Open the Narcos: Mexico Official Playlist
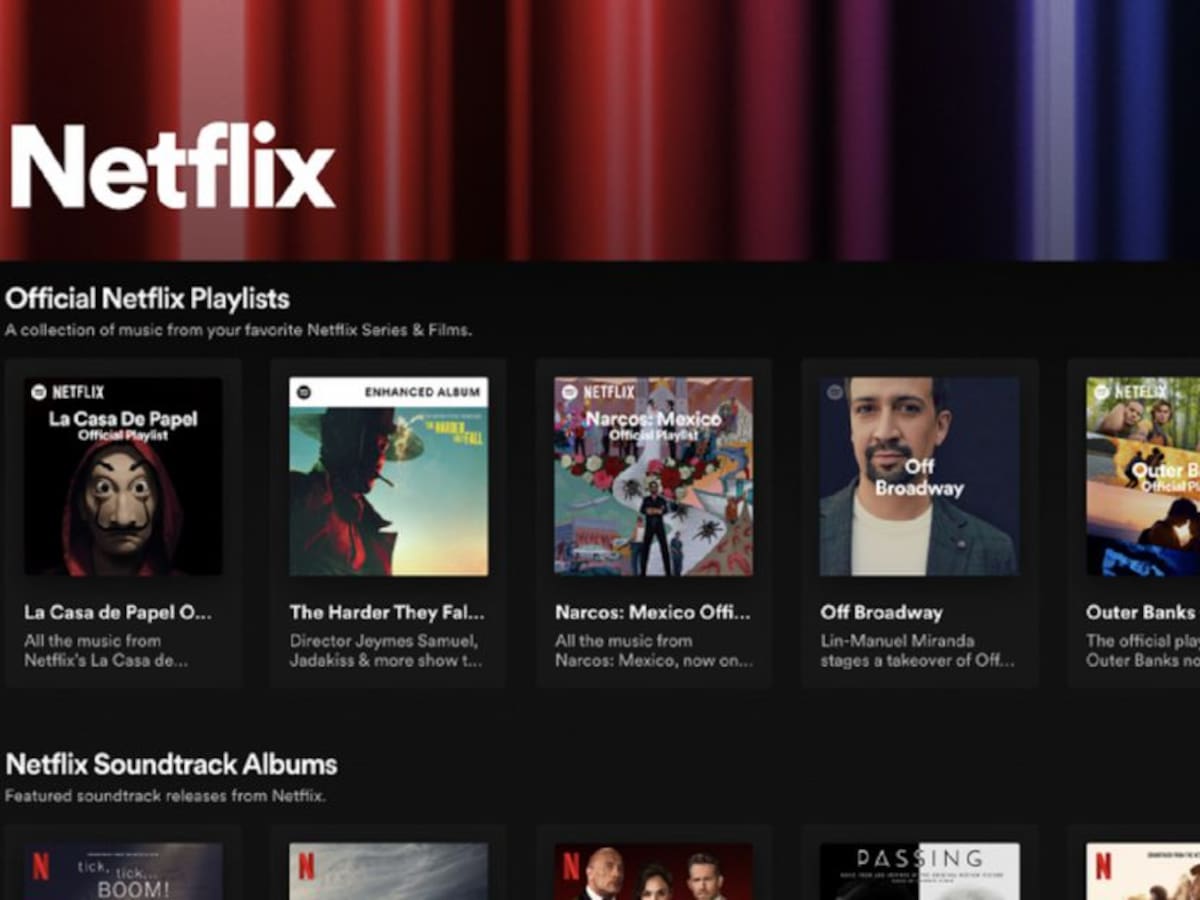The height and width of the screenshot is (900, 1200). pos(653,476)
